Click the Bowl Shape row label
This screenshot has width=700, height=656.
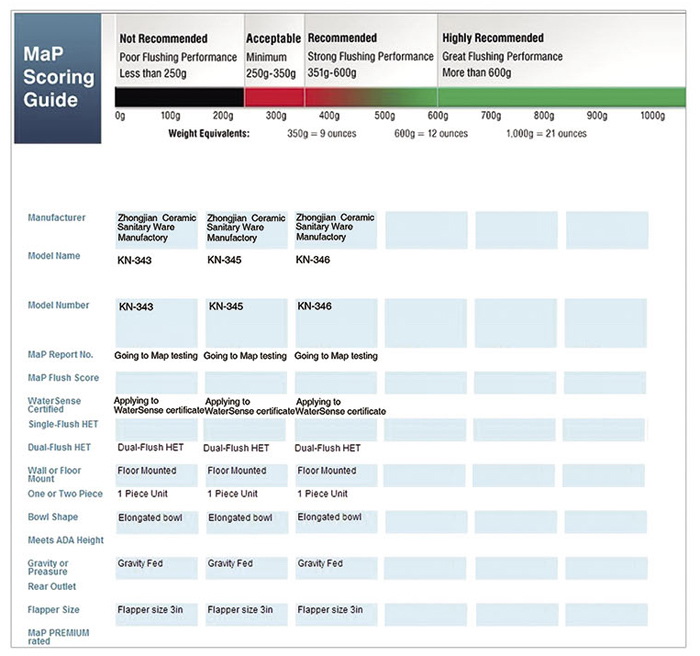[x=53, y=517]
